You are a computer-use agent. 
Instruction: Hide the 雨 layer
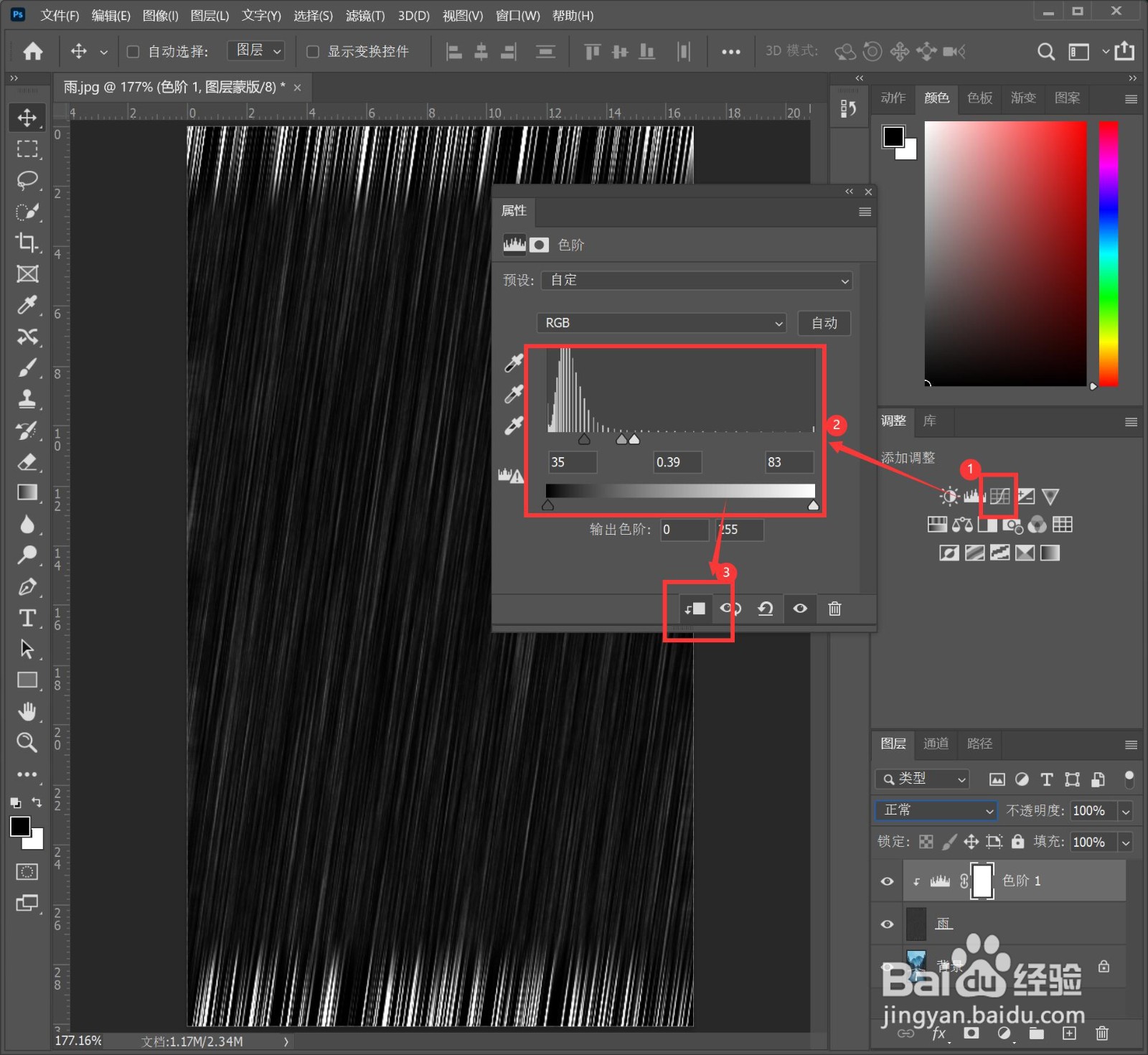888,924
